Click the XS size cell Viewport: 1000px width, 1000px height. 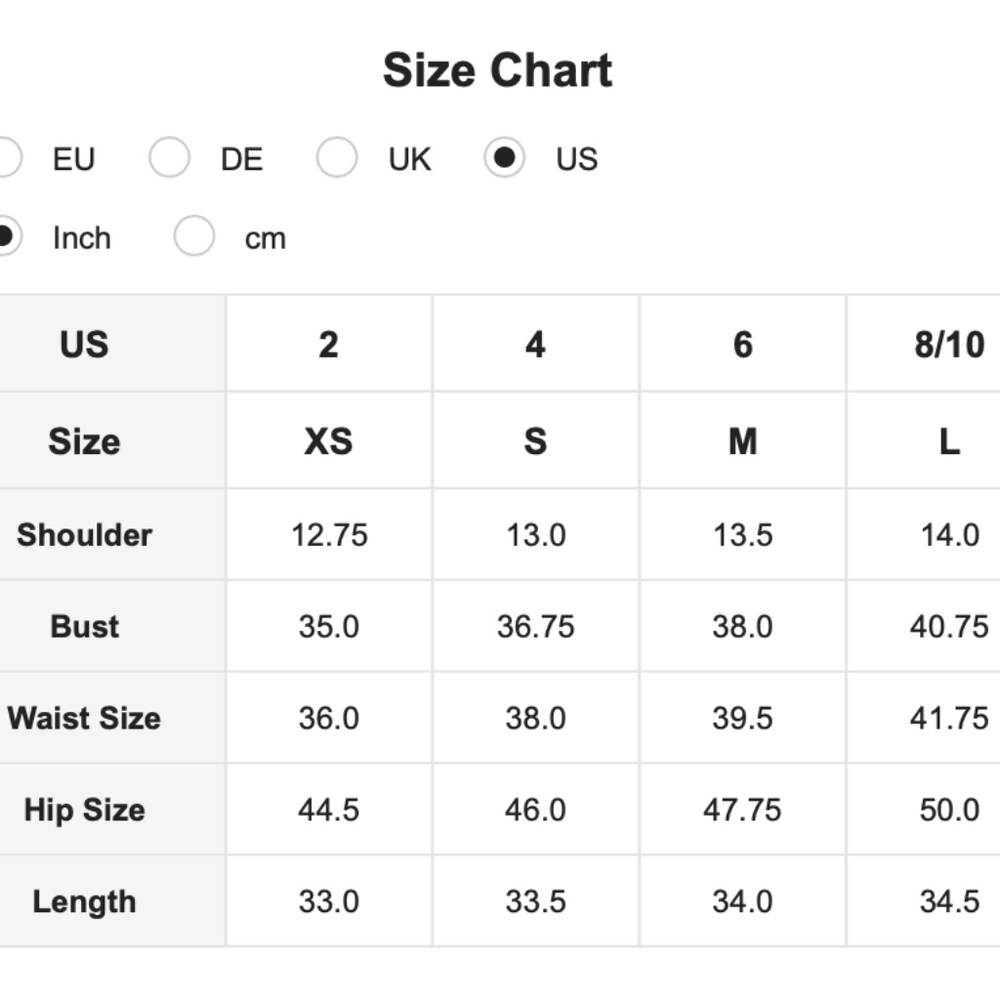coord(329,441)
